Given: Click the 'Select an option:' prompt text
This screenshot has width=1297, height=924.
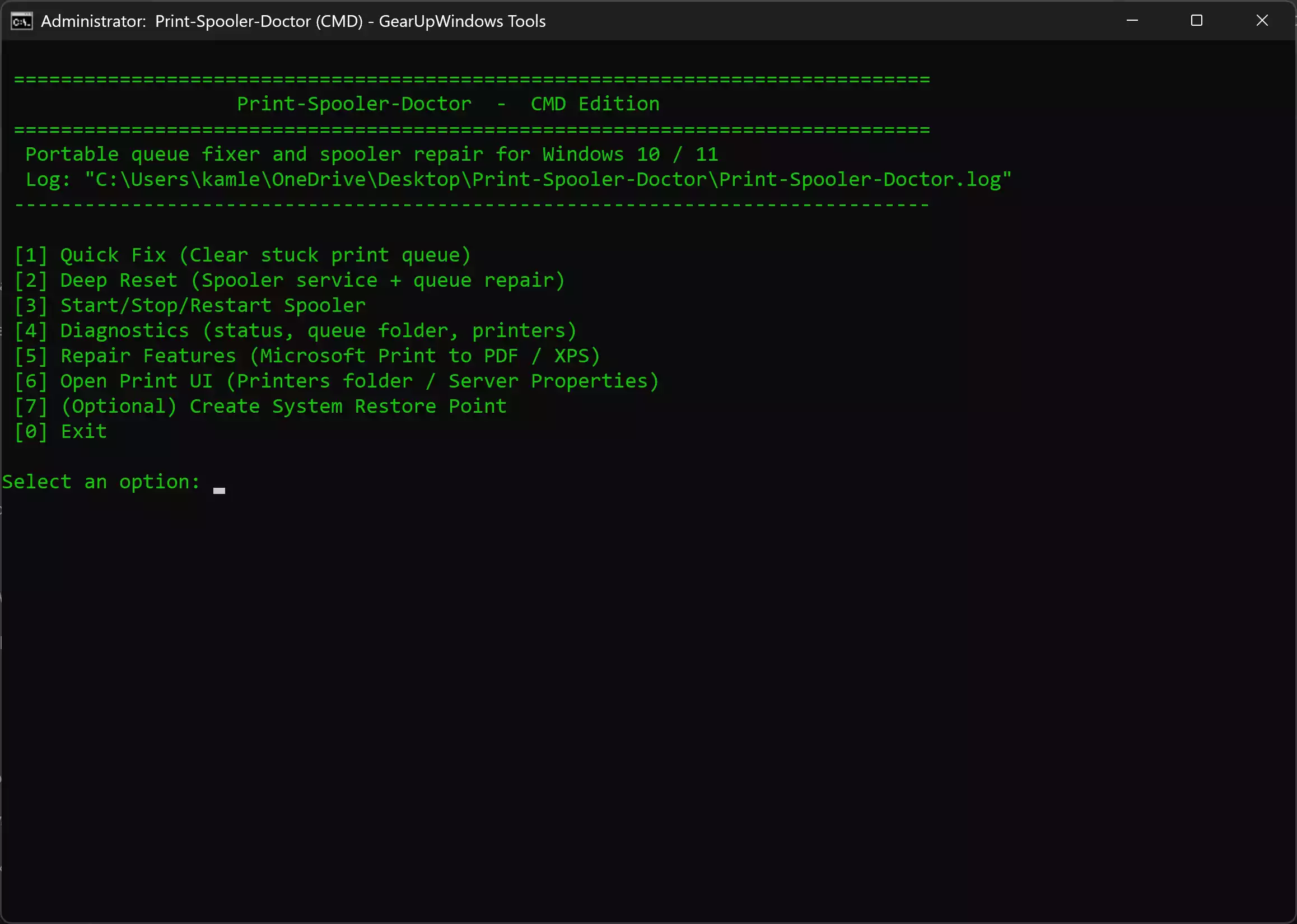Looking at the screenshot, I should click(101, 482).
